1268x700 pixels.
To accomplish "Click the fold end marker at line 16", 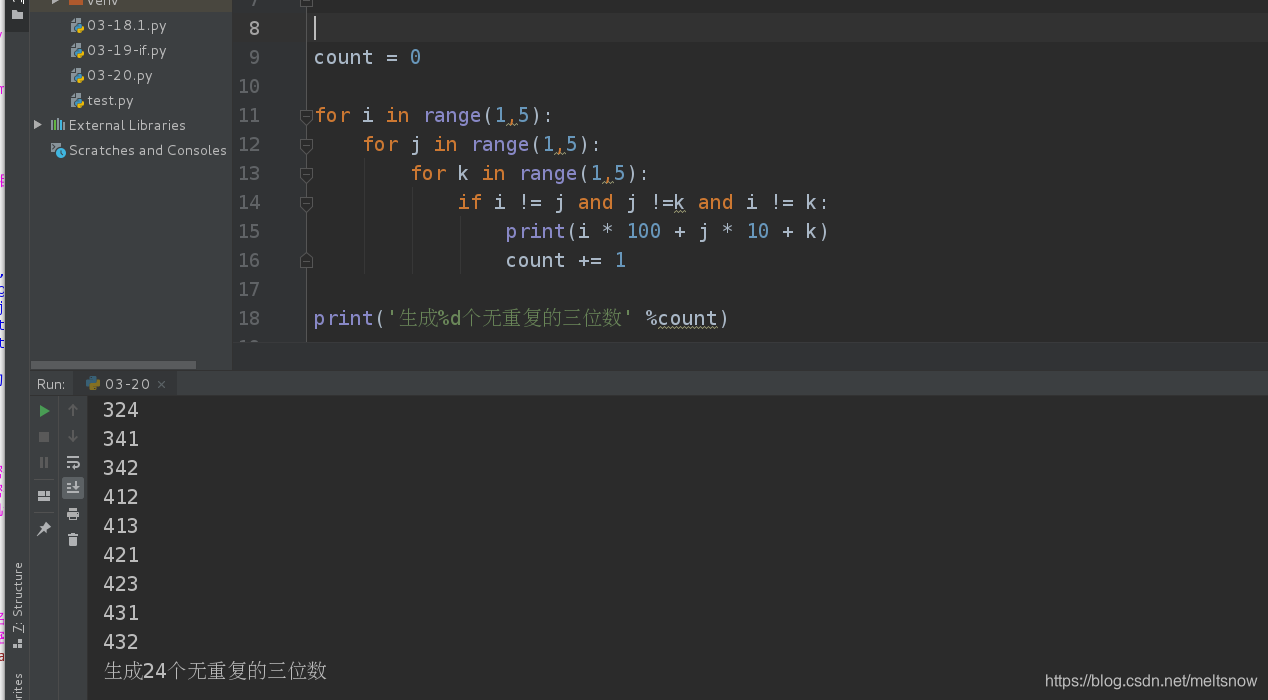I will tap(307, 260).
